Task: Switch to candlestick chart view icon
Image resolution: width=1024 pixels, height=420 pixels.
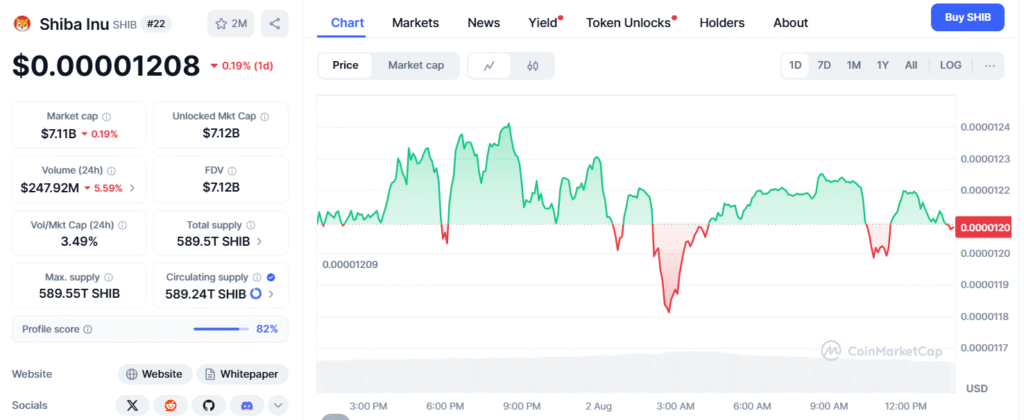Action: pos(532,65)
